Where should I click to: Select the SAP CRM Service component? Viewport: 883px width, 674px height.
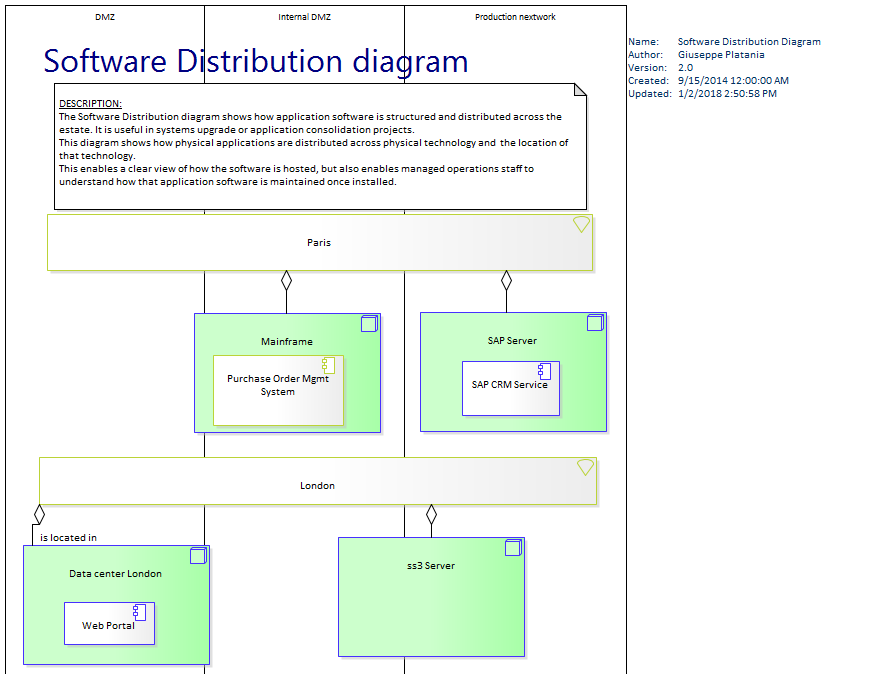(x=510, y=387)
